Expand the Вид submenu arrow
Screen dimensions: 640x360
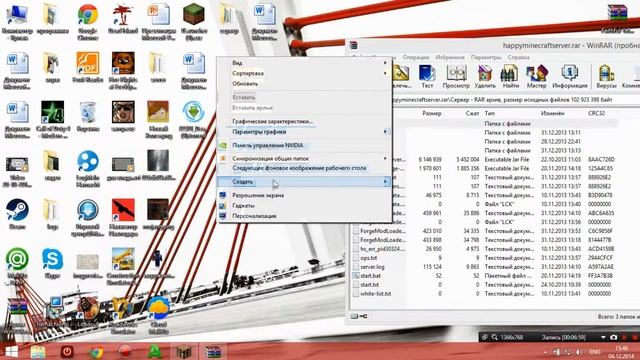385,63
